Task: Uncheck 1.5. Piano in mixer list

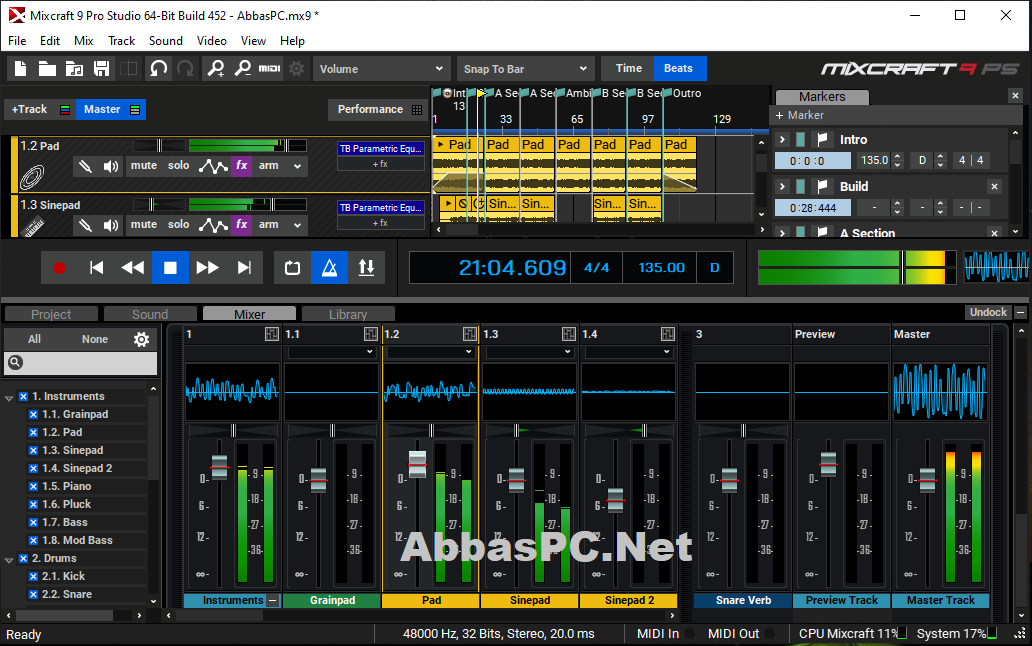Action: [33, 487]
